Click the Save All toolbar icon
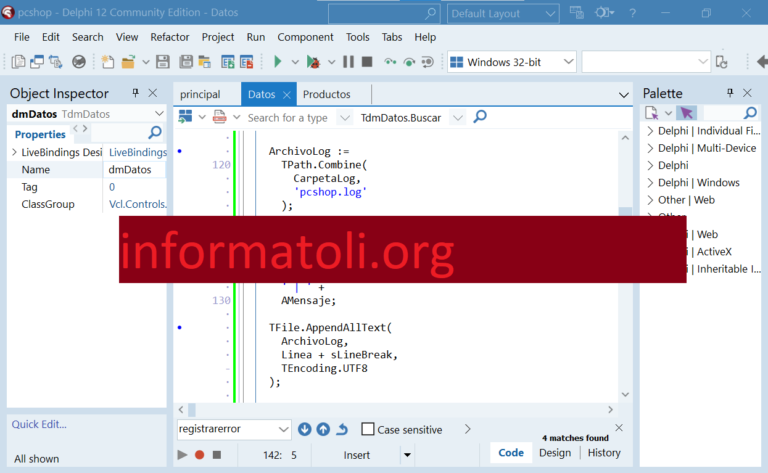Viewport: 768px width, 473px height. pos(186,62)
